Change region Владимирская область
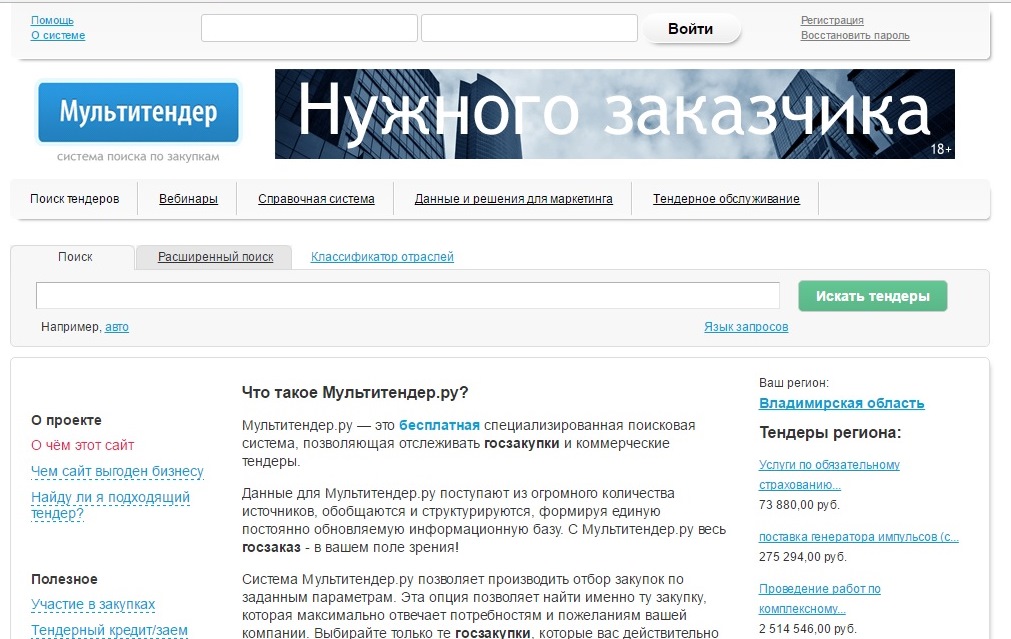Image resolution: width=1011 pixels, height=639 pixels. point(841,403)
